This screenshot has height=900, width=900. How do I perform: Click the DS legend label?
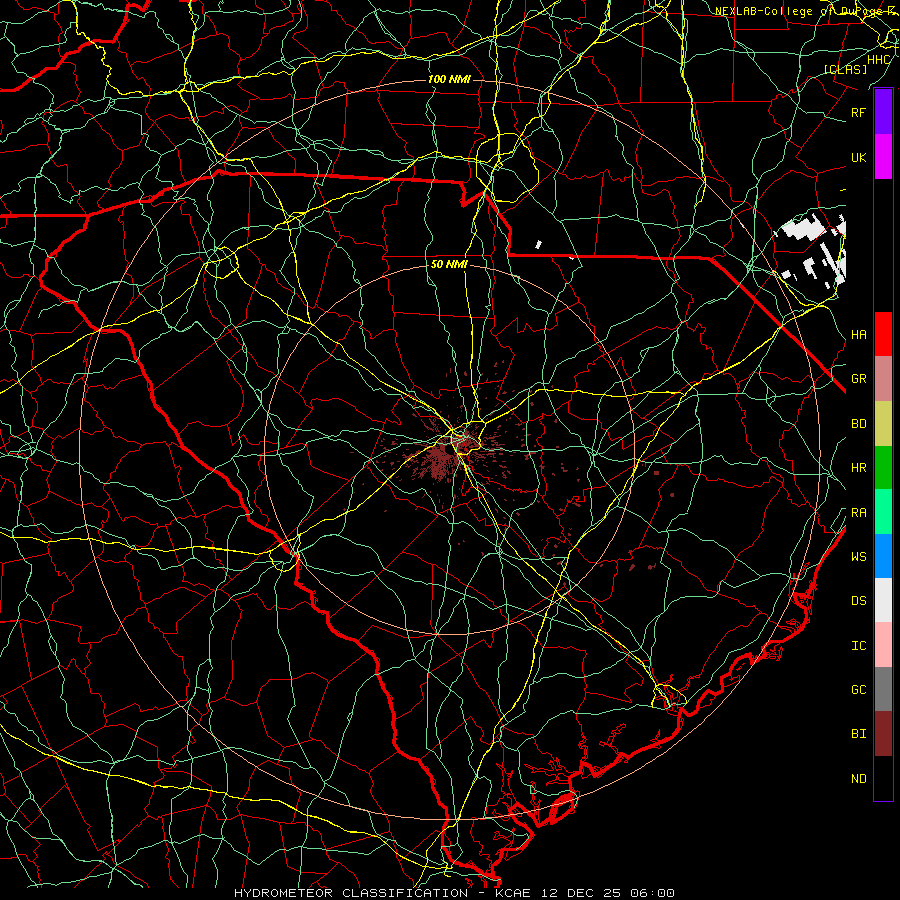(858, 601)
